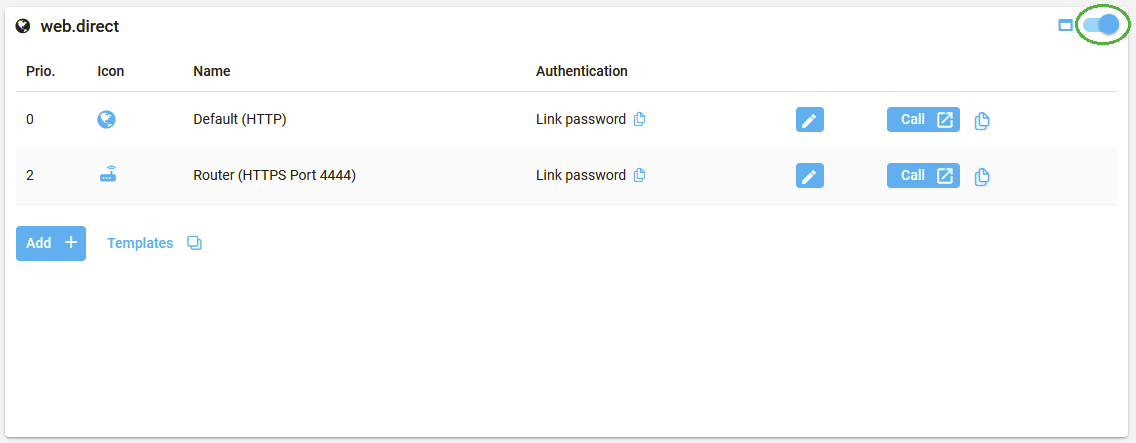
Task: Select the Router (HTTPS Port 4444) name
Action: (x=274, y=175)
